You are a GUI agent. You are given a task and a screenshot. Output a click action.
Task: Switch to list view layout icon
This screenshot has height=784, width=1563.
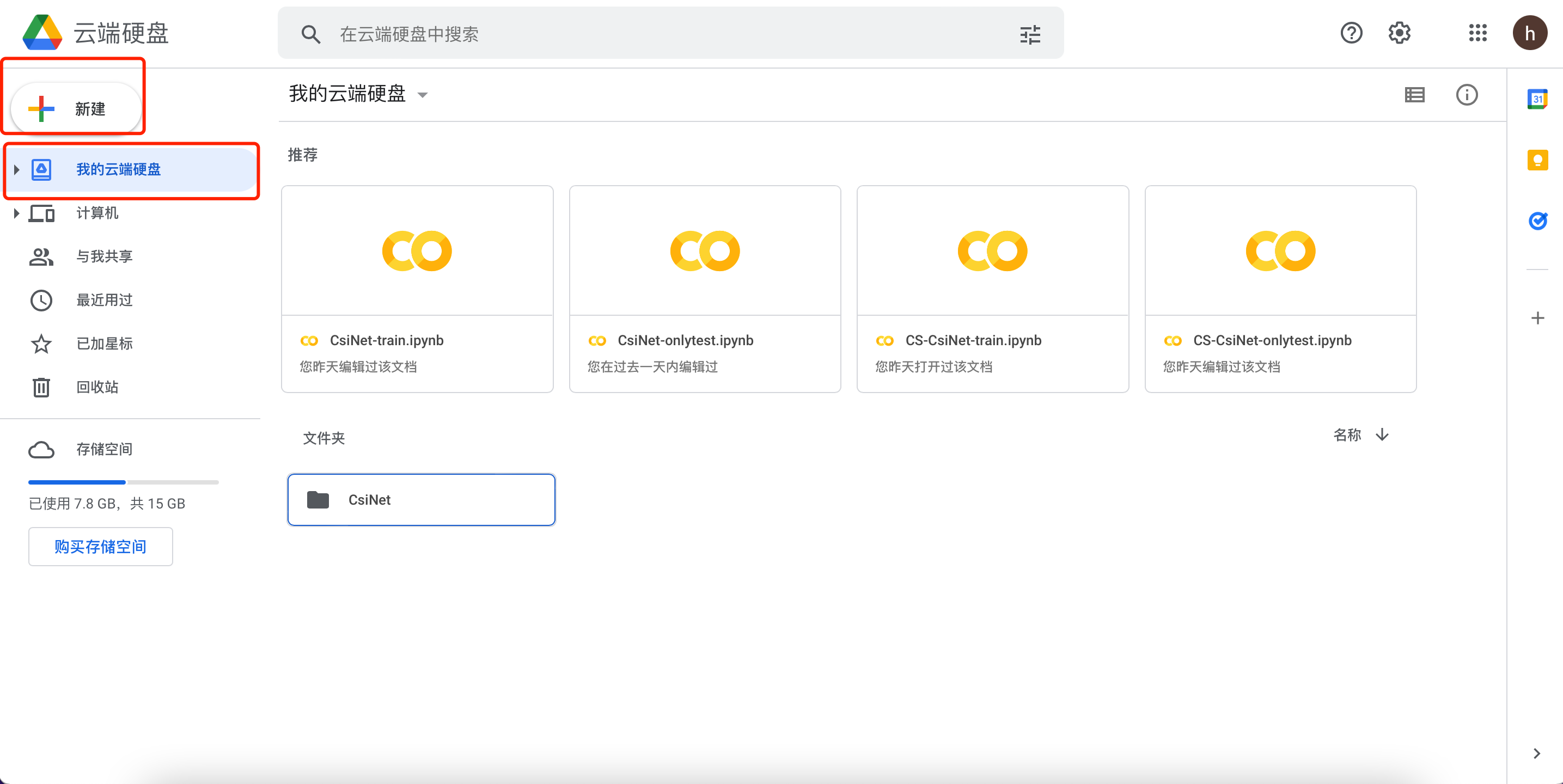coord(1415,94)
